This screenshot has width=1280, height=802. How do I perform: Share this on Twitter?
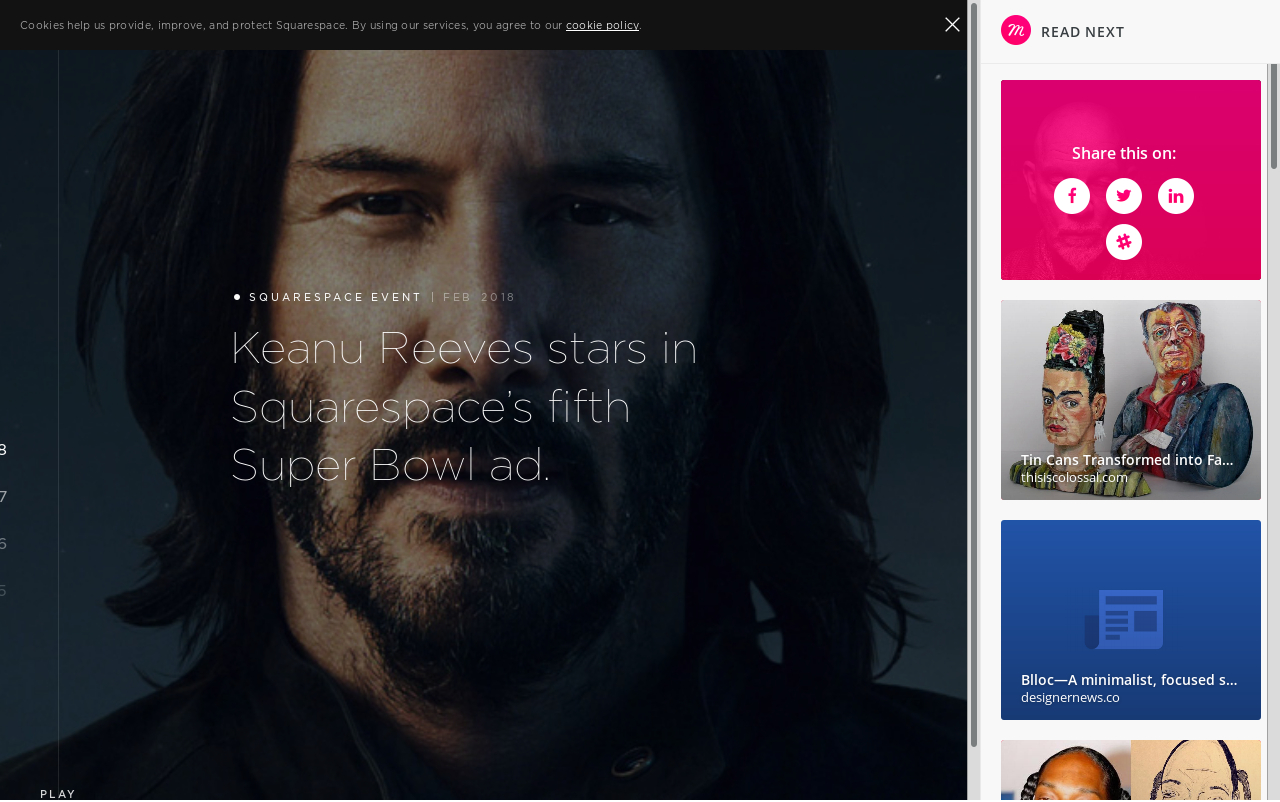coord(1123,196)
